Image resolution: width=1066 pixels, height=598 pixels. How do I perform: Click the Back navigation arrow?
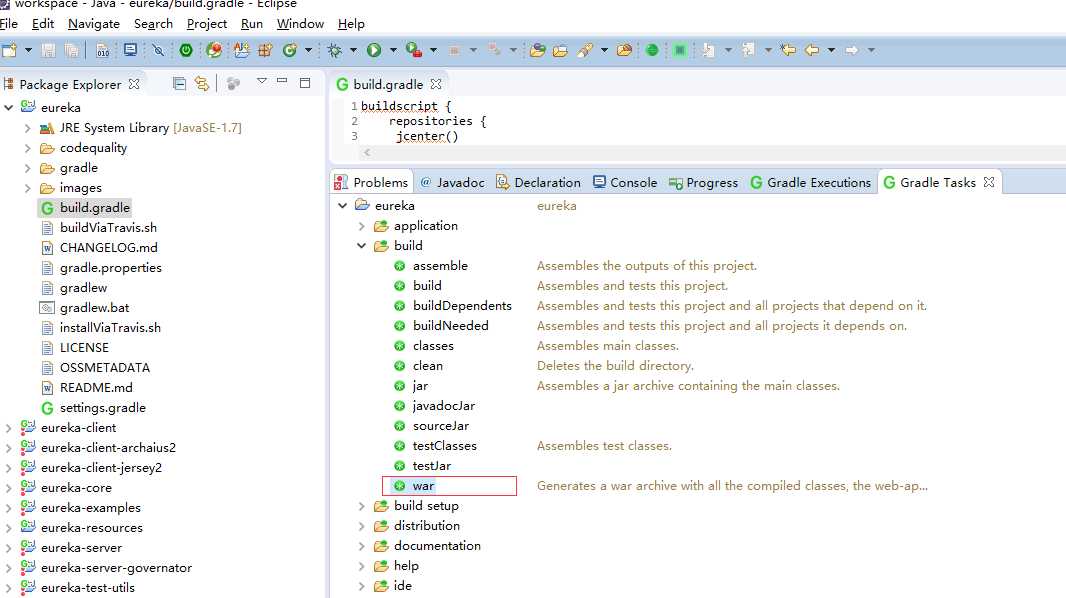pyautogui.click(x=812, y=50)
